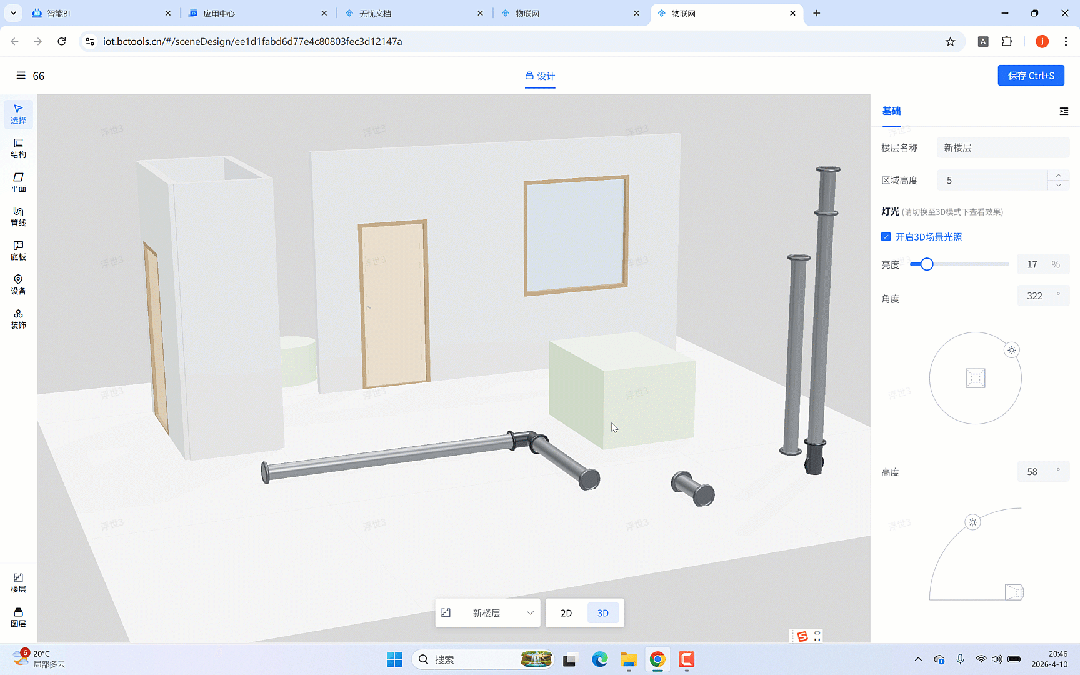
Task: Select the window on the back wall
Action: tap(577, 236)
